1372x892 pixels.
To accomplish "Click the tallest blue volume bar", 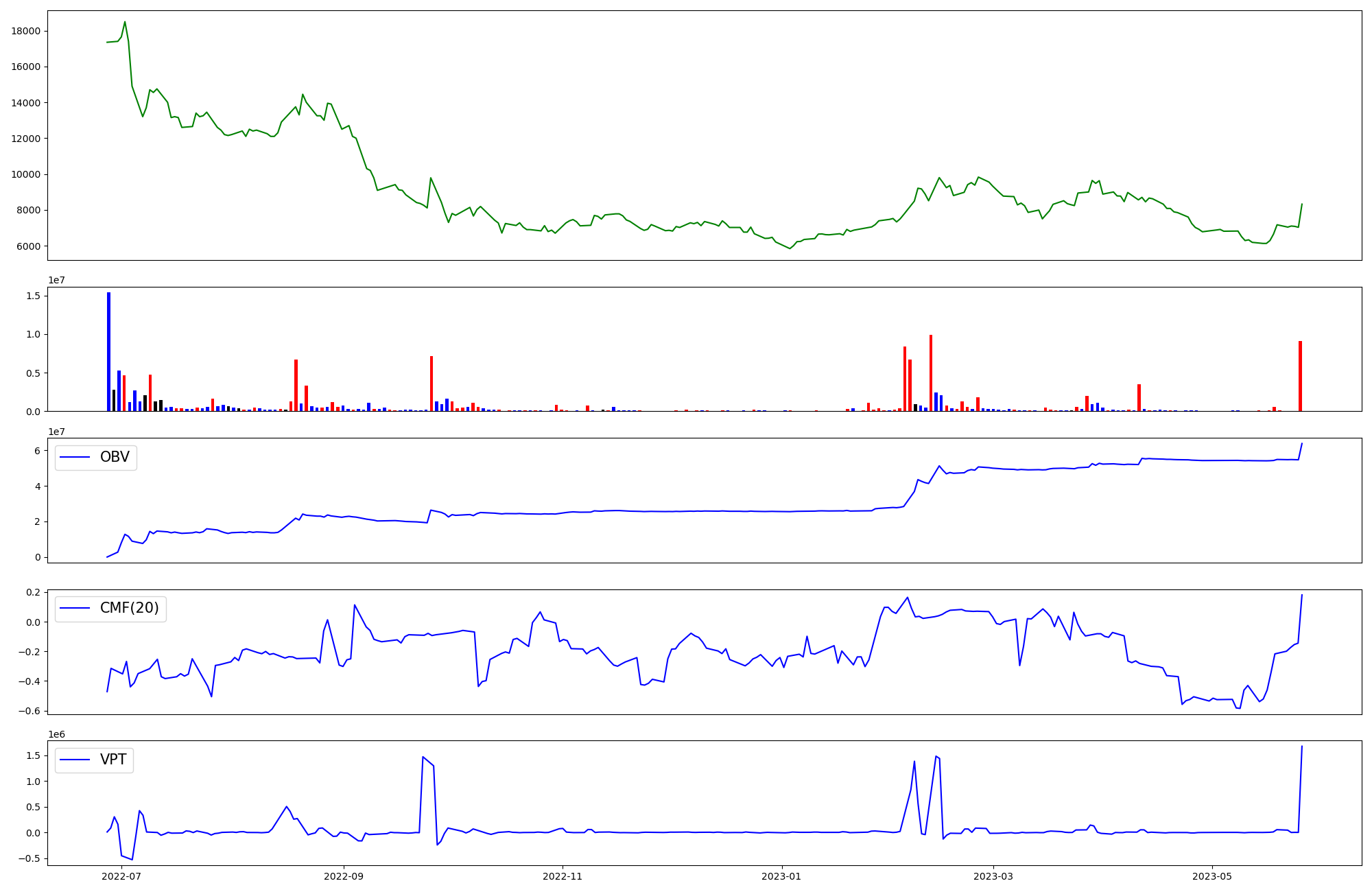I will (108, 351).
